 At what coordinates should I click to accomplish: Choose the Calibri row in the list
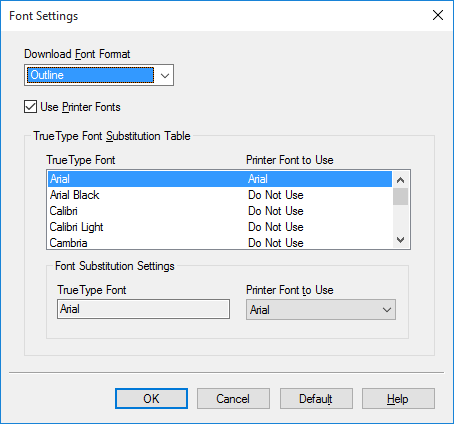(x=220, y=211)
